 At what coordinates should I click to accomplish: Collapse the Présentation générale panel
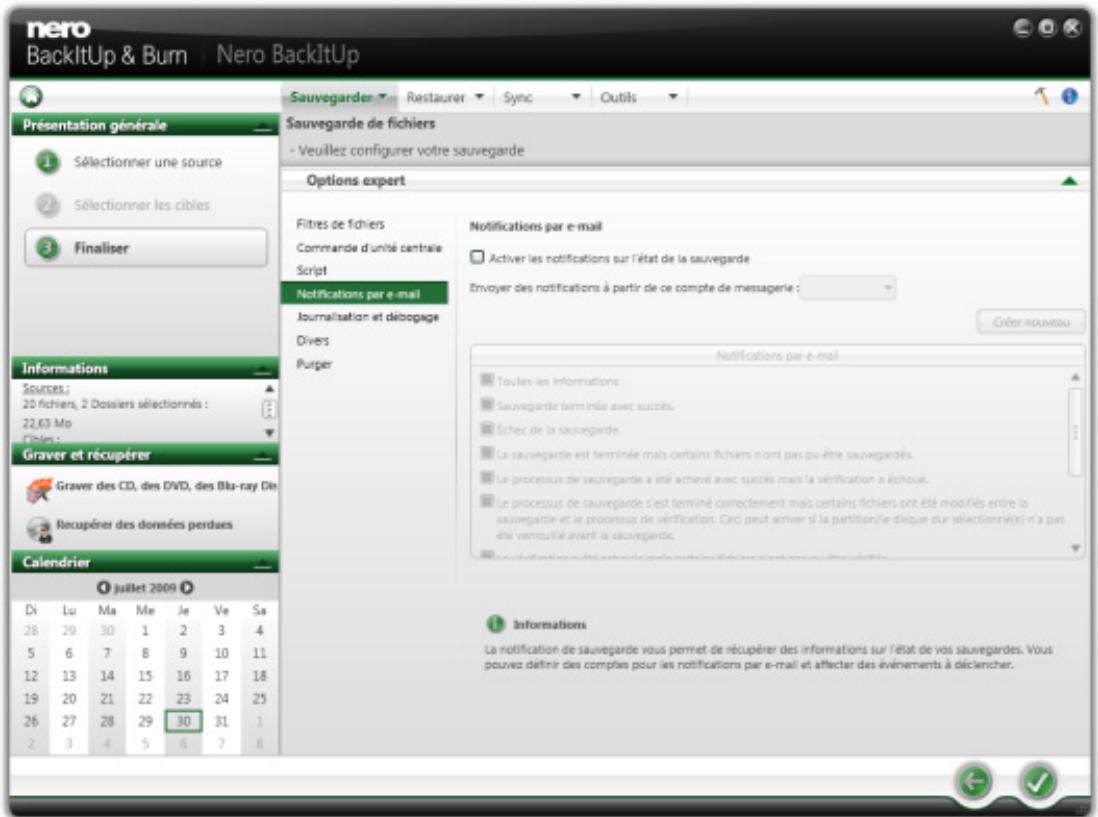tap(263, 127)
